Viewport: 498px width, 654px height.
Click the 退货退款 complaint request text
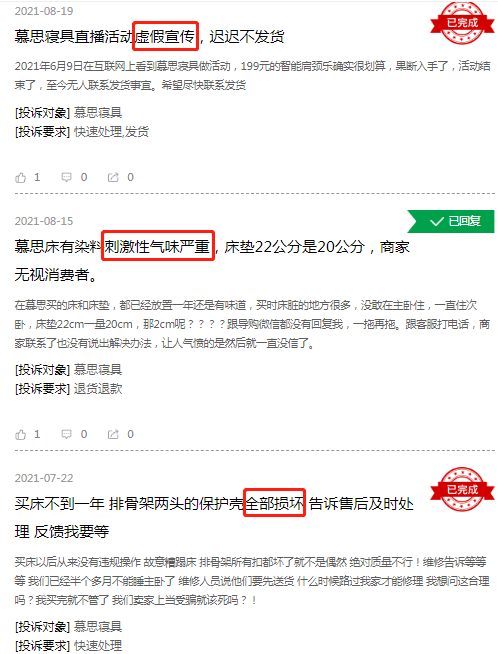(98, 389)
